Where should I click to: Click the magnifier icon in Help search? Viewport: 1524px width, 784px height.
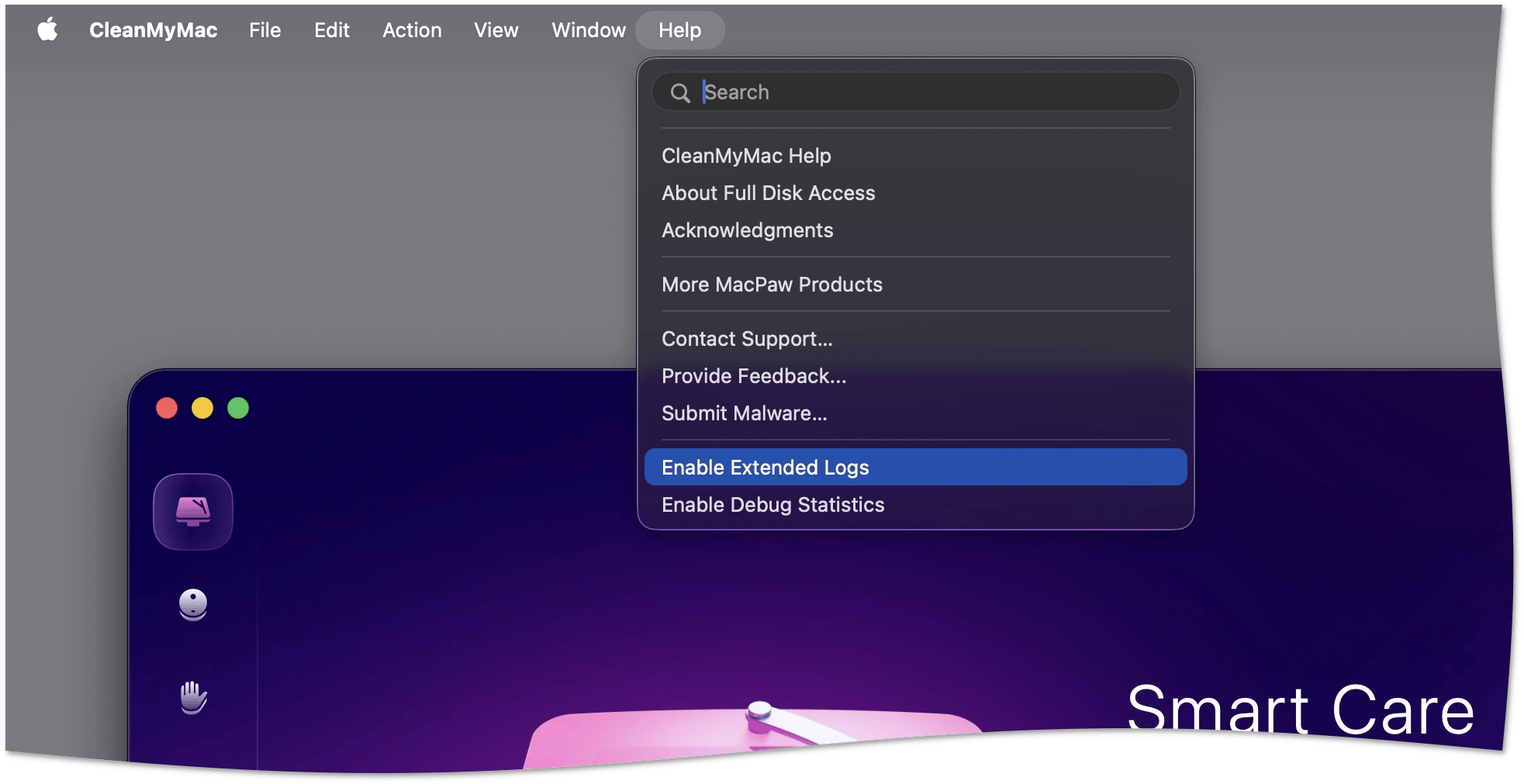tap(680, 93)
